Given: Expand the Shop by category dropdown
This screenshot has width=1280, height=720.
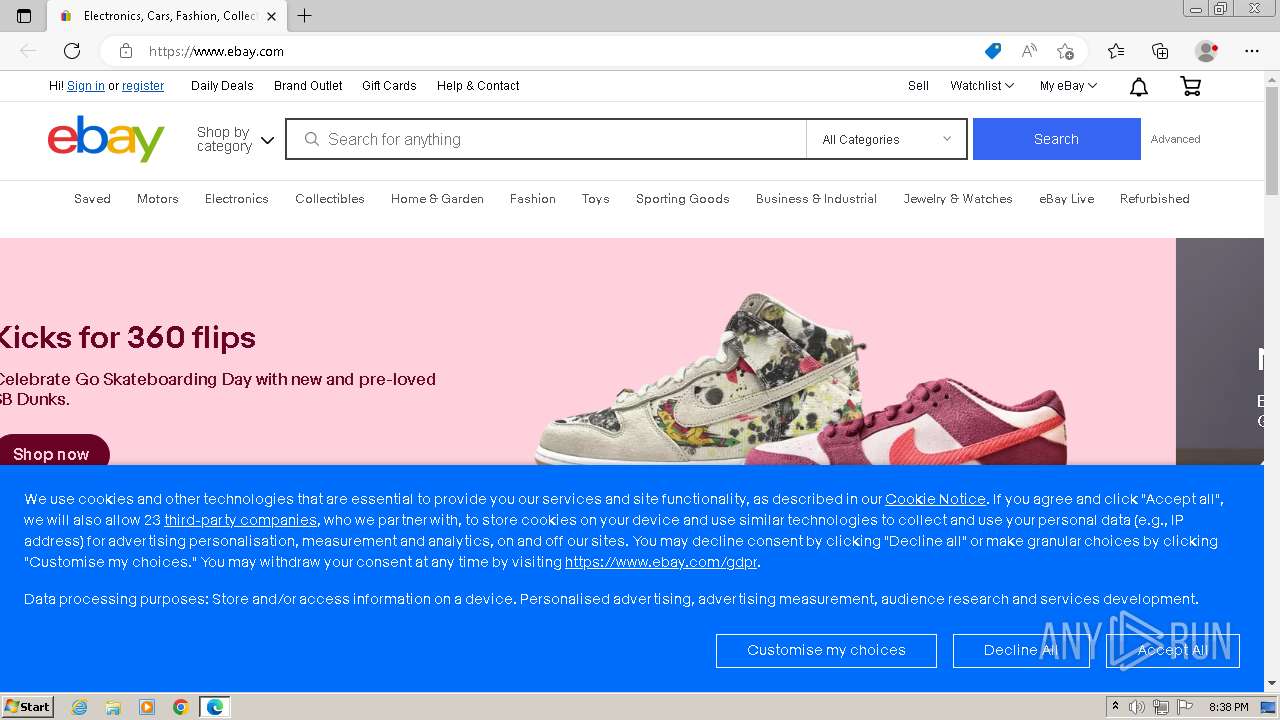Looking at the screenshot, I should [235, 139].
